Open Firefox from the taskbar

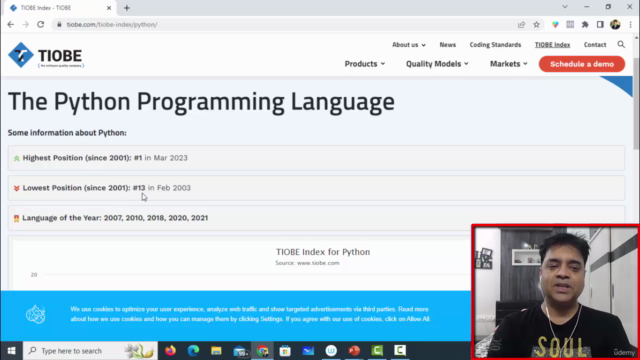170,351
